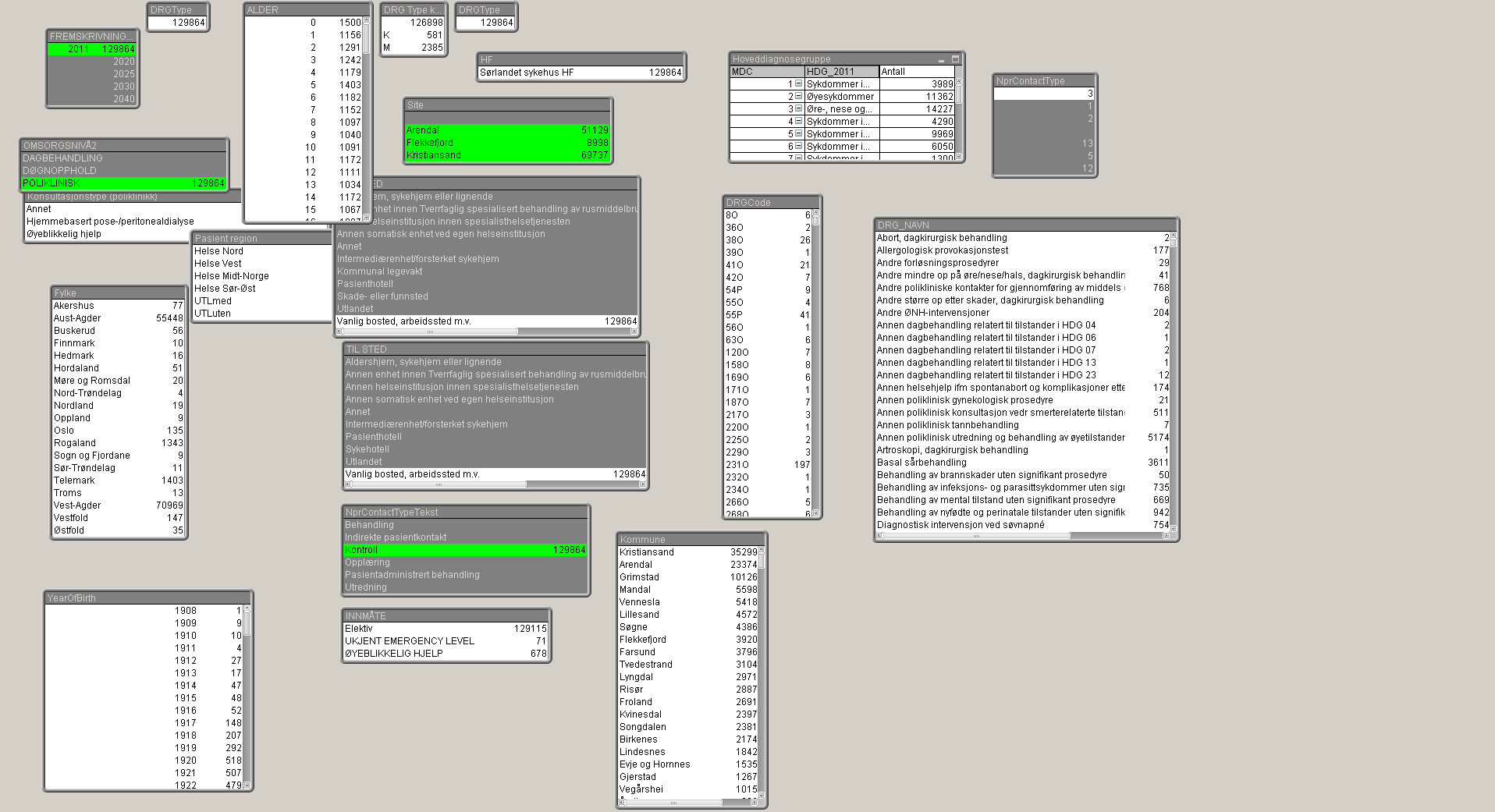Select age 5 in ALDER list
Screen dimensions: 1495x812
[x=304, y=85]
